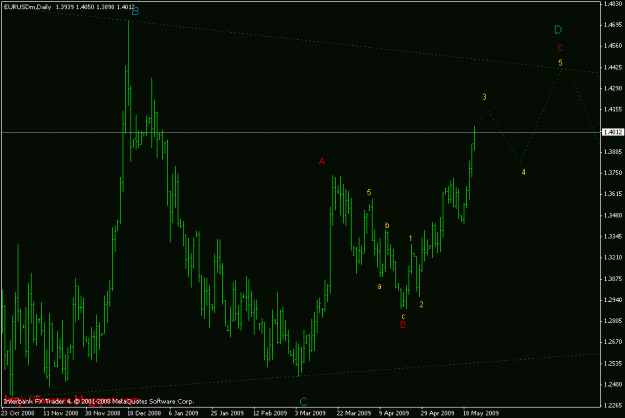The width and height of the screenshot is (625, 418).
Task: Click the 1.2805 price axis label
Action: point(613,321)
